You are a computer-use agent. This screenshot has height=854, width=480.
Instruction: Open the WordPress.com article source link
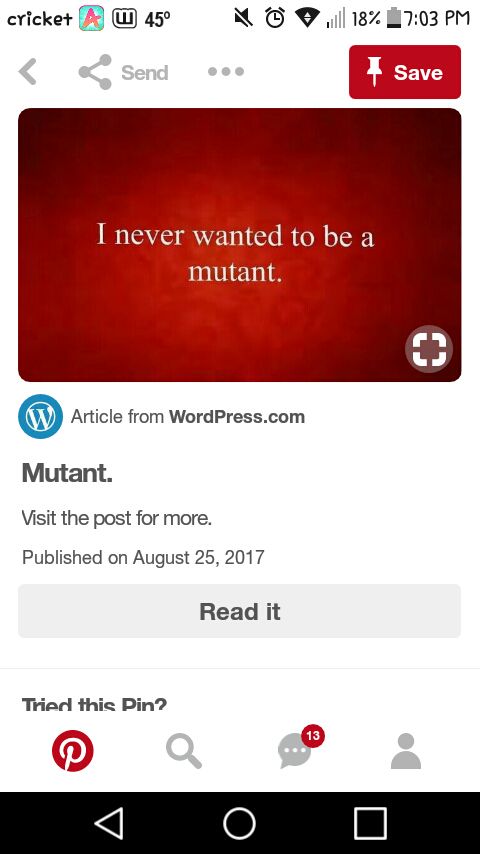[x=236, y=417]
